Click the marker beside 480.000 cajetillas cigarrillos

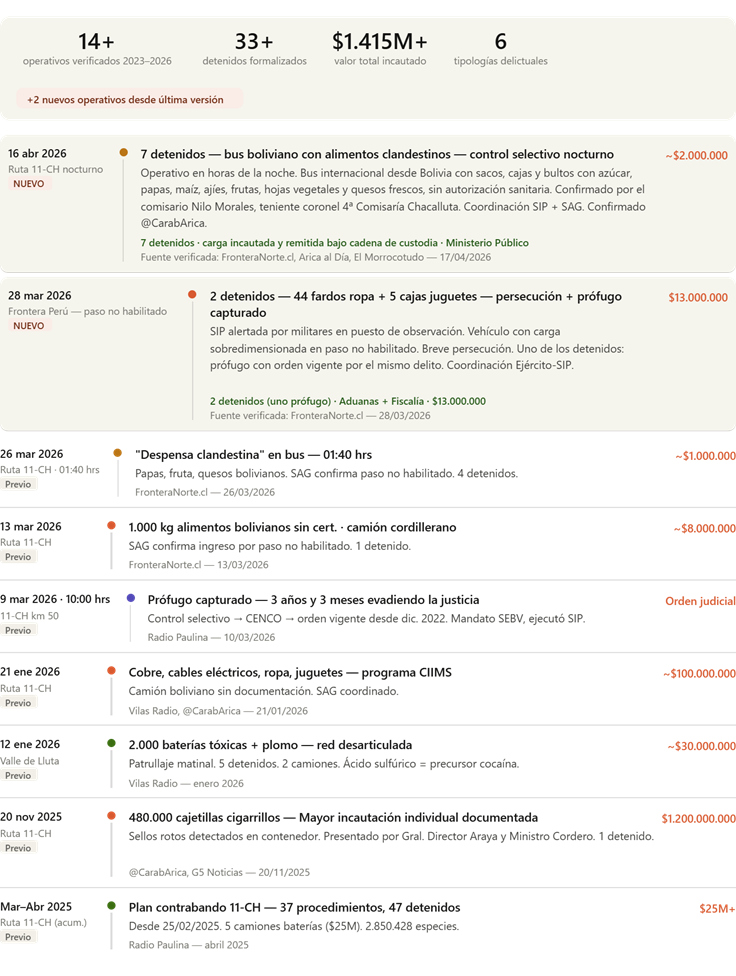point(111,816)
